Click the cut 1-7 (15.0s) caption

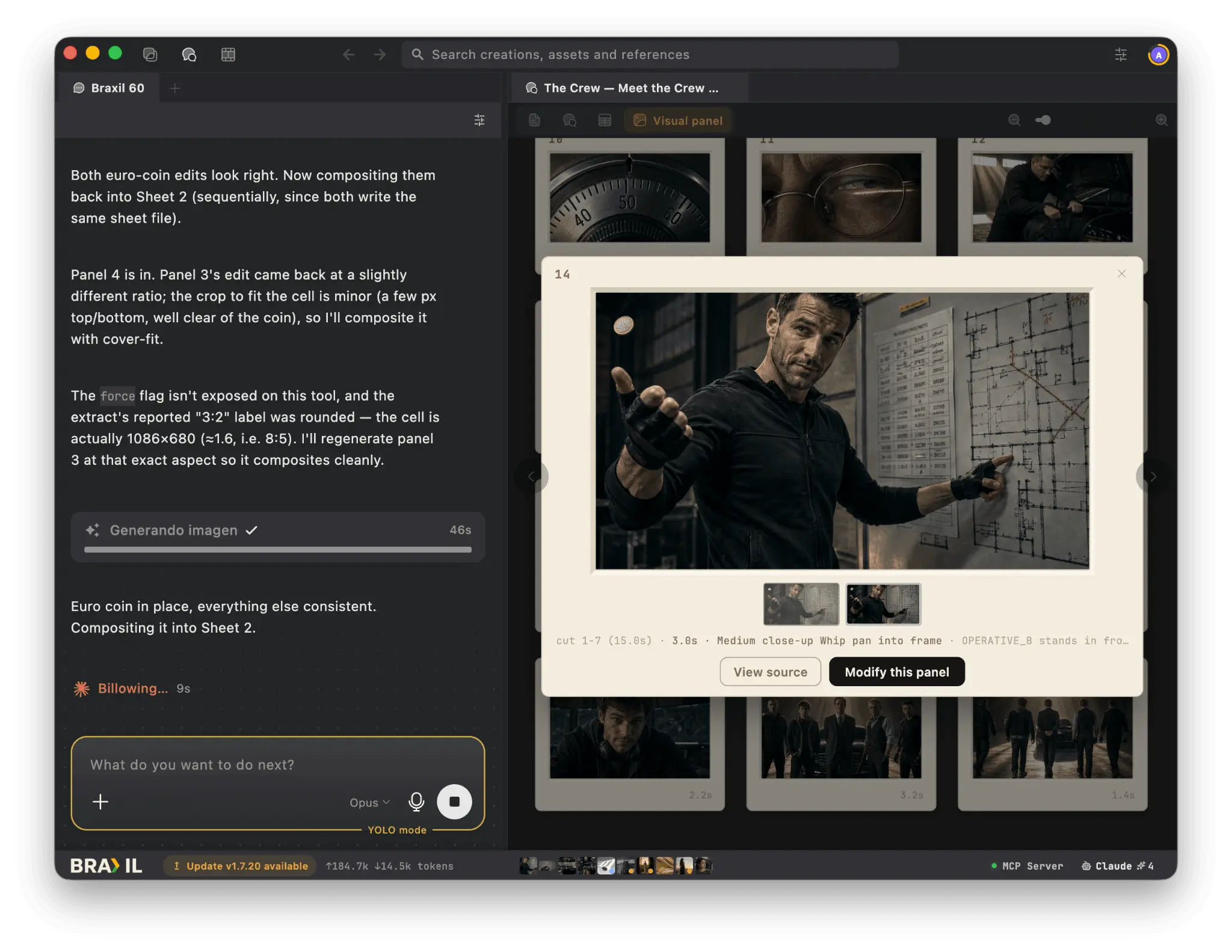click(x=603, y=640)
